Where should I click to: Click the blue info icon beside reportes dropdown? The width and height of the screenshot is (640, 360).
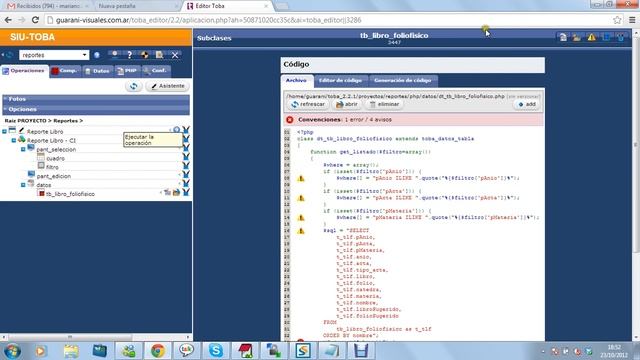(x=97, y=55)
